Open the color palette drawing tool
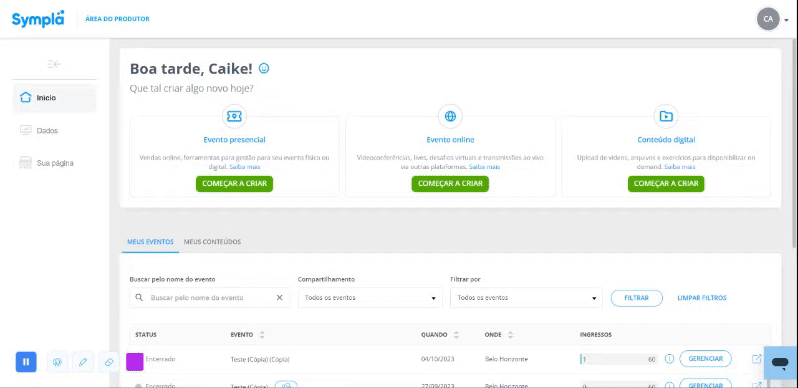The width and height of the screenshot is (798, 388). click(57, 362)
